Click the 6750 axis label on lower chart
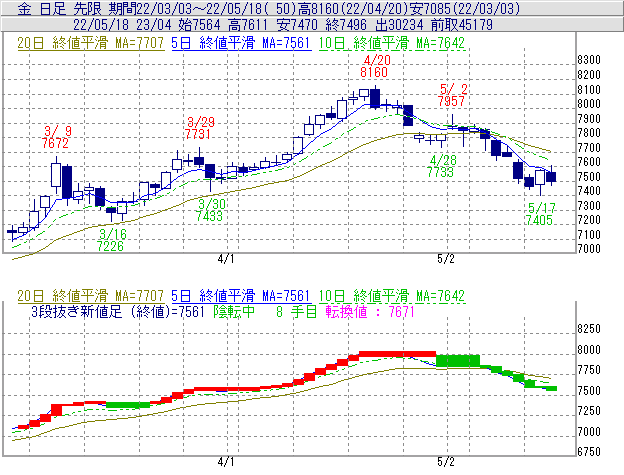Screen dimensions: 624x475 point(589,452)
